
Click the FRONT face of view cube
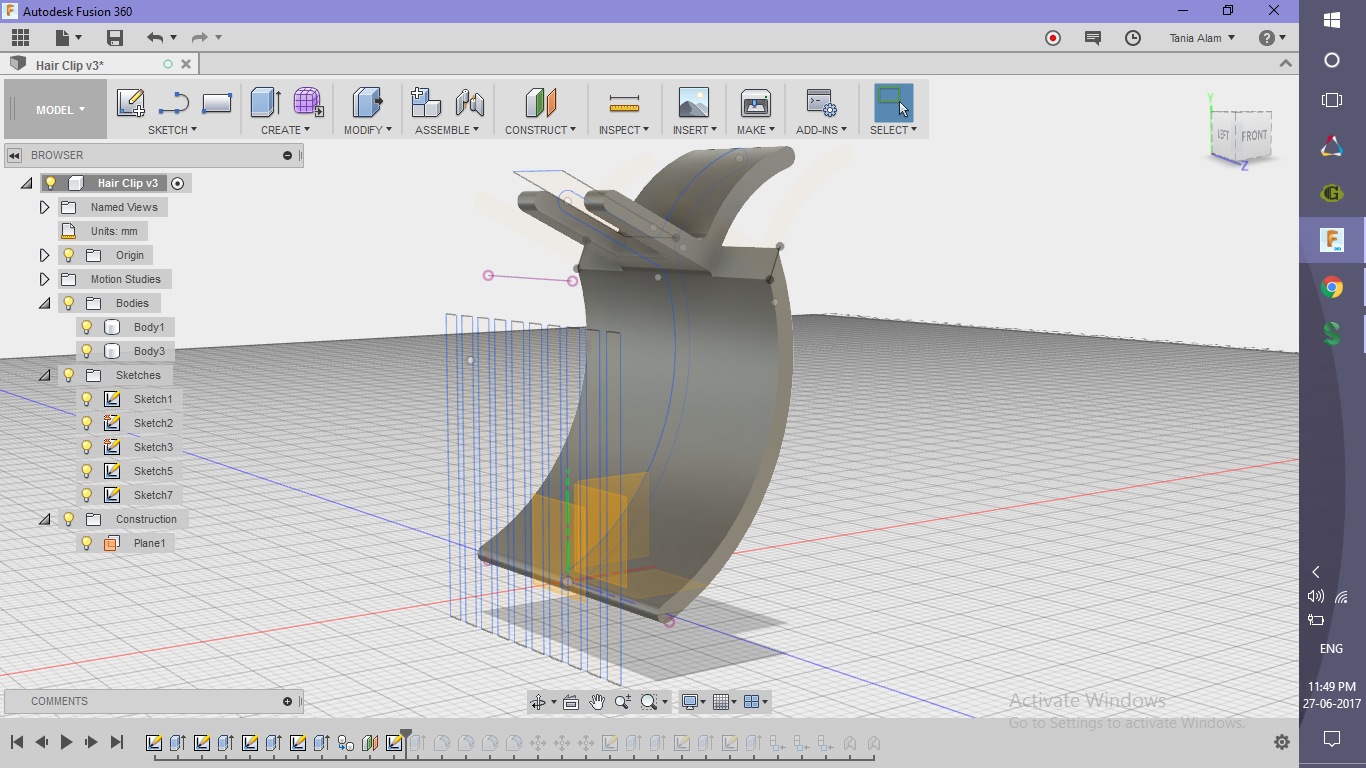coord(1254,136)
